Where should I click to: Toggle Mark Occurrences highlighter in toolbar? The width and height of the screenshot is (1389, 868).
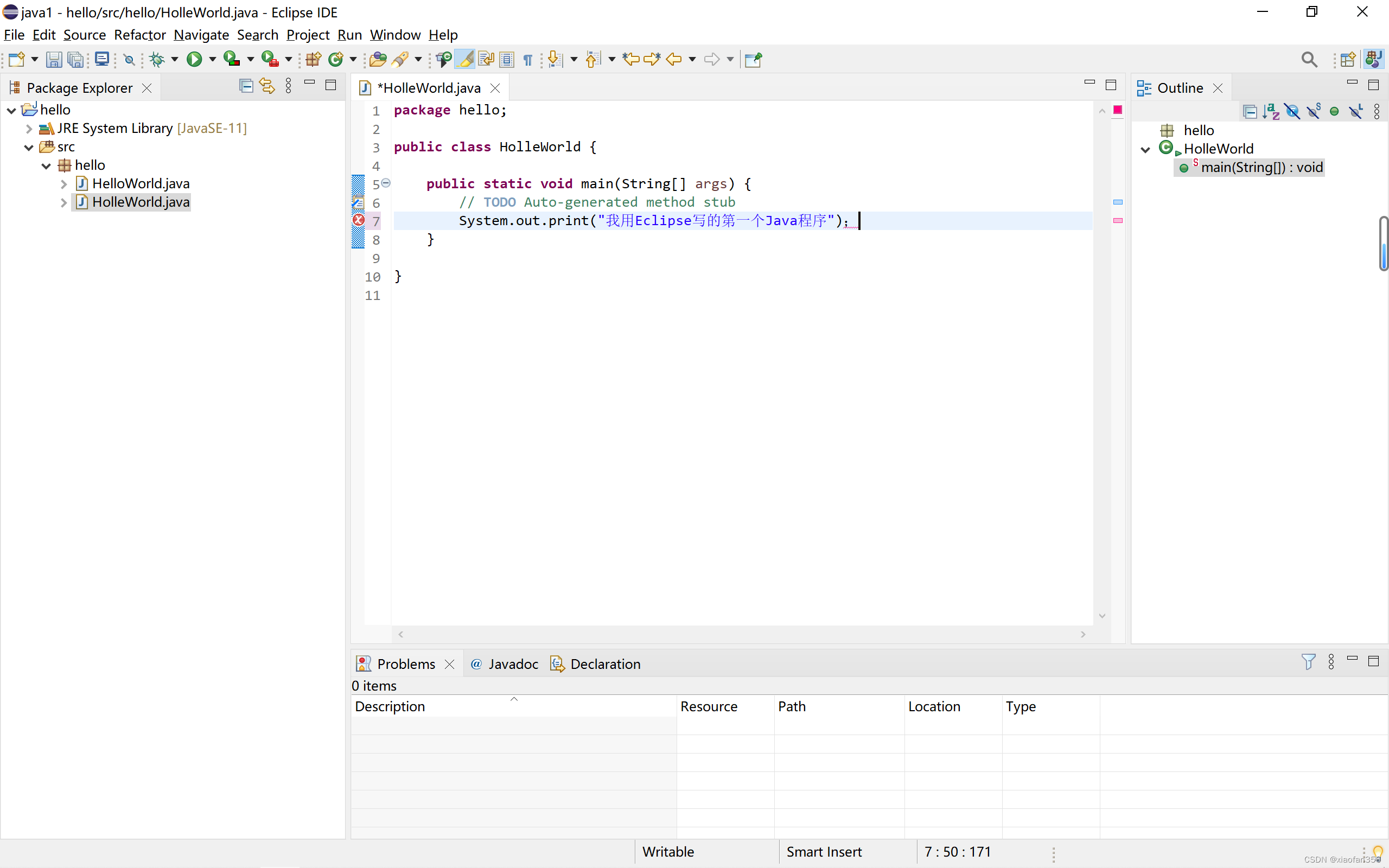pos(466,59)
